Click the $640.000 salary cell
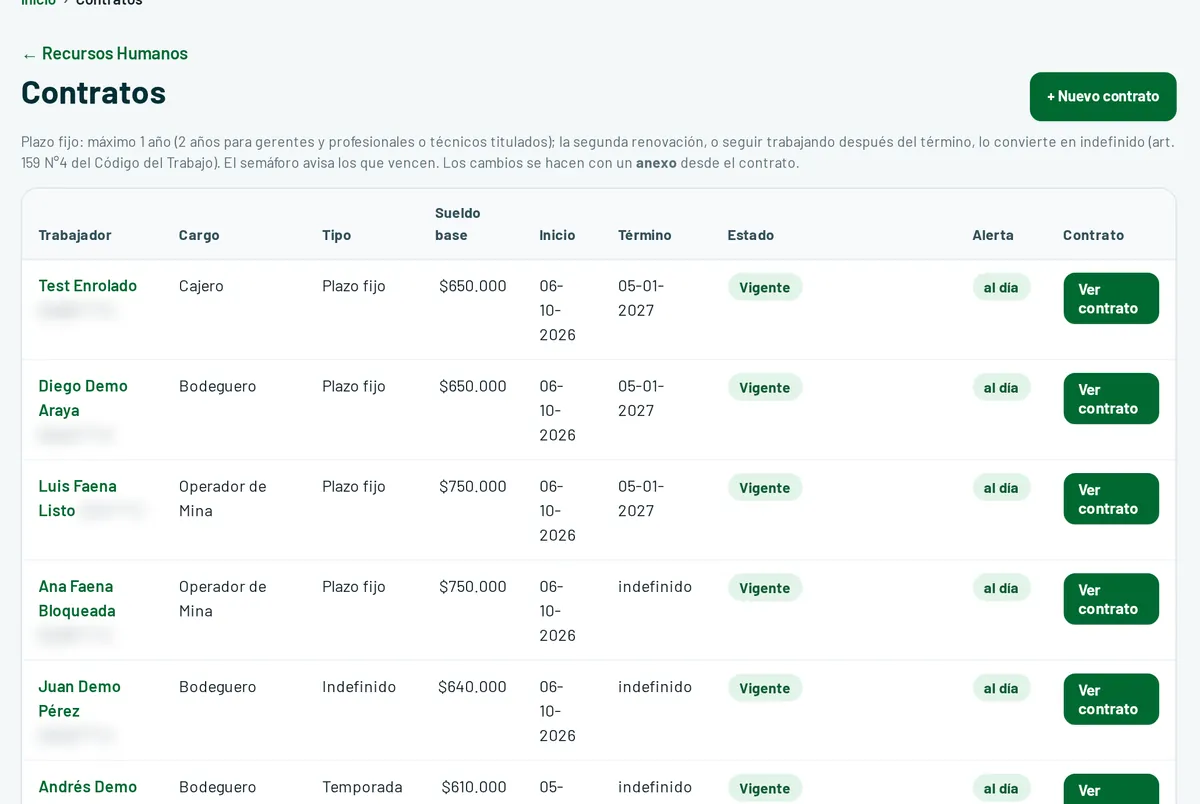 point(472,686)
